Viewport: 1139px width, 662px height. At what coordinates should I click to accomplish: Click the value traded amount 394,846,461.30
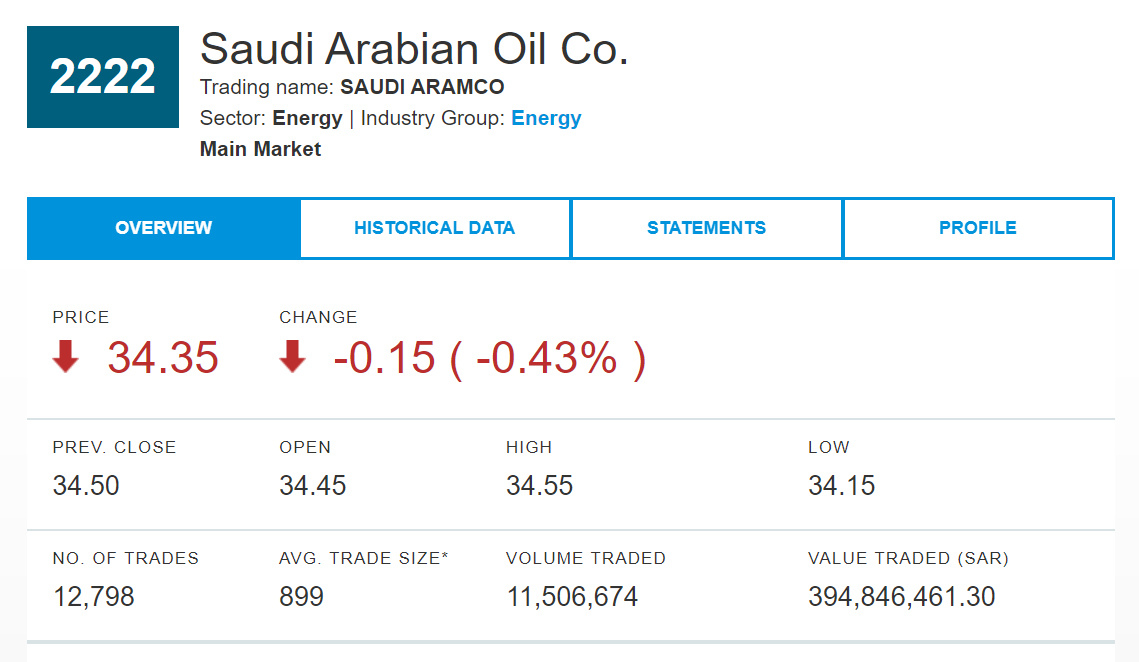coord(901,597)
